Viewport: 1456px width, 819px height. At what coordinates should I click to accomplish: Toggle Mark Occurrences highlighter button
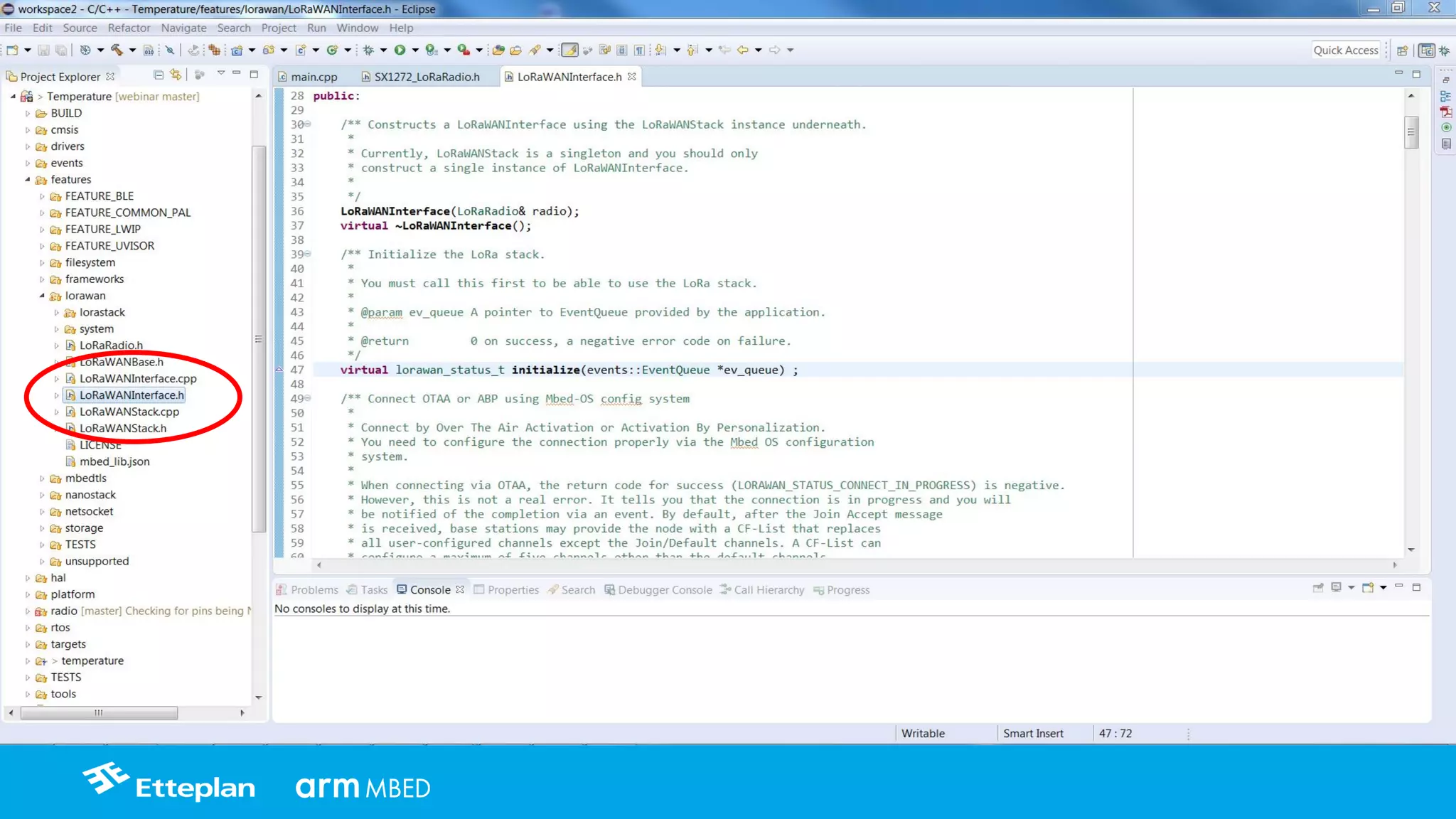(569, 50)
